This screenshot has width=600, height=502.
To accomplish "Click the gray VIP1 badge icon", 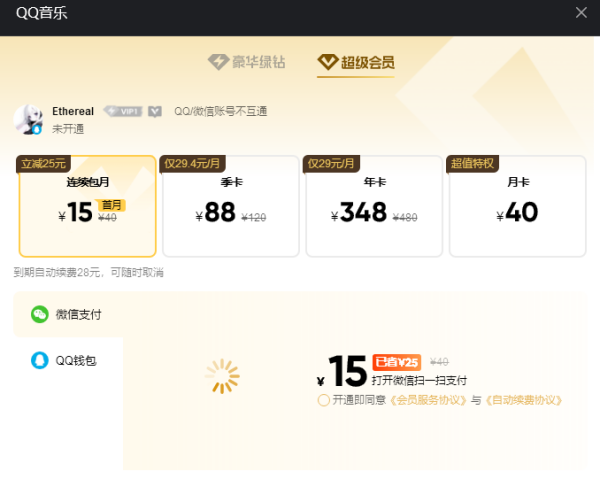I will (x=124, y=111).
